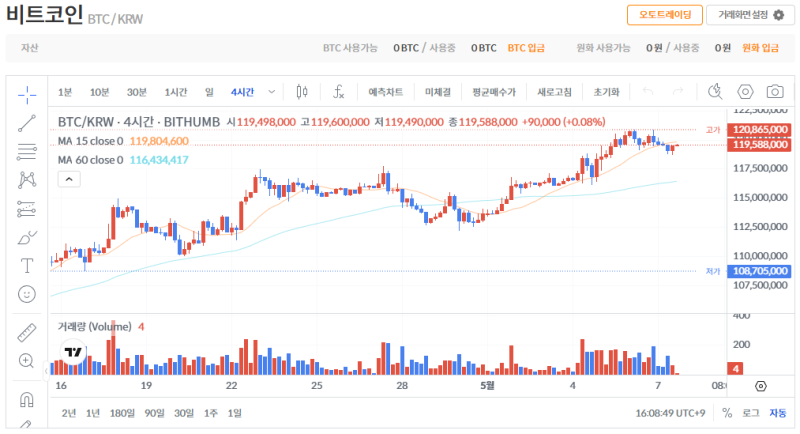The width and height of the screenshot is (800, 434).
Task: Undo the last chart action
Action: (x=648, y=92)
